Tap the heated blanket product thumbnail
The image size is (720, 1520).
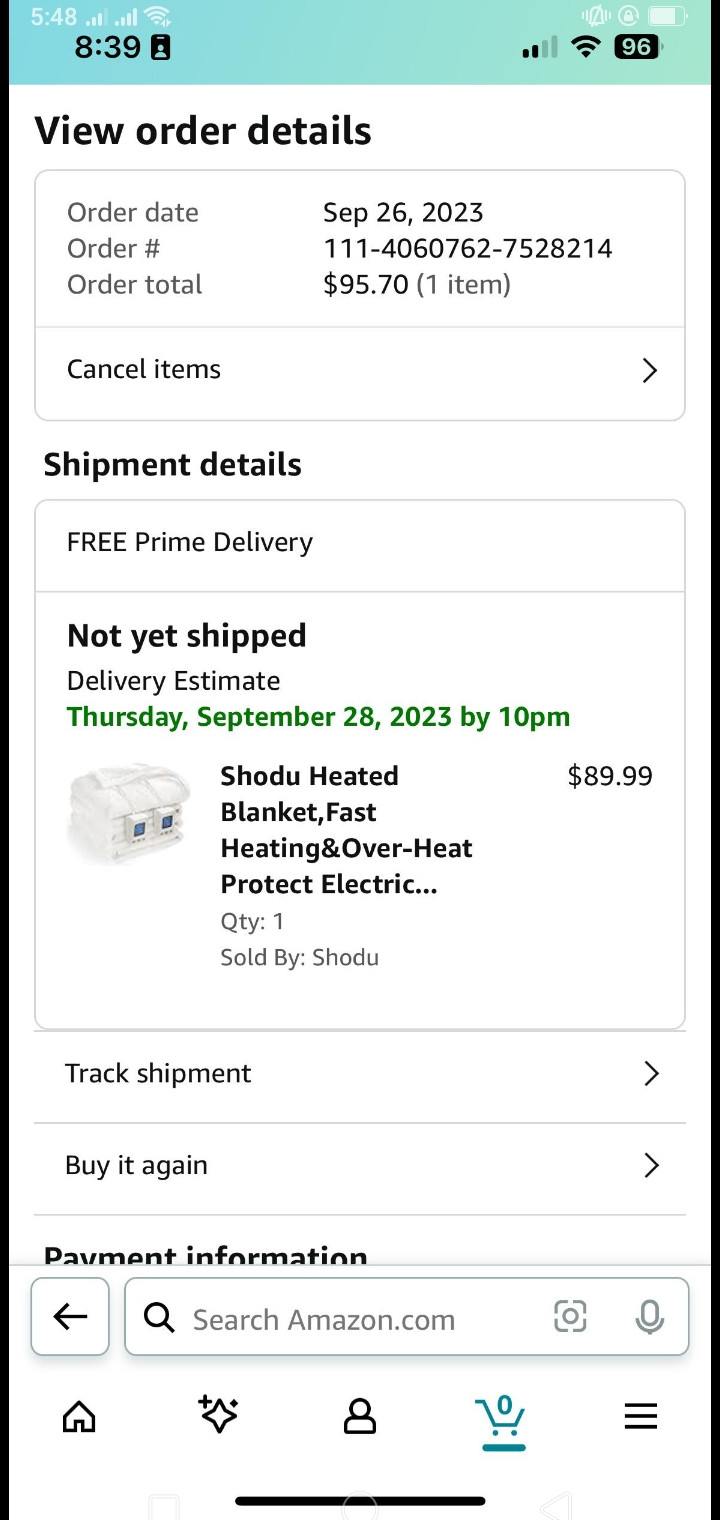pyautogui.click(x=130, y=814)
